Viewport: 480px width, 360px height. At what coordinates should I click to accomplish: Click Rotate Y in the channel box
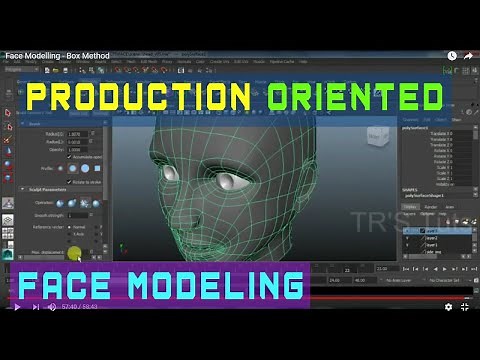click(x=443, y=156)
